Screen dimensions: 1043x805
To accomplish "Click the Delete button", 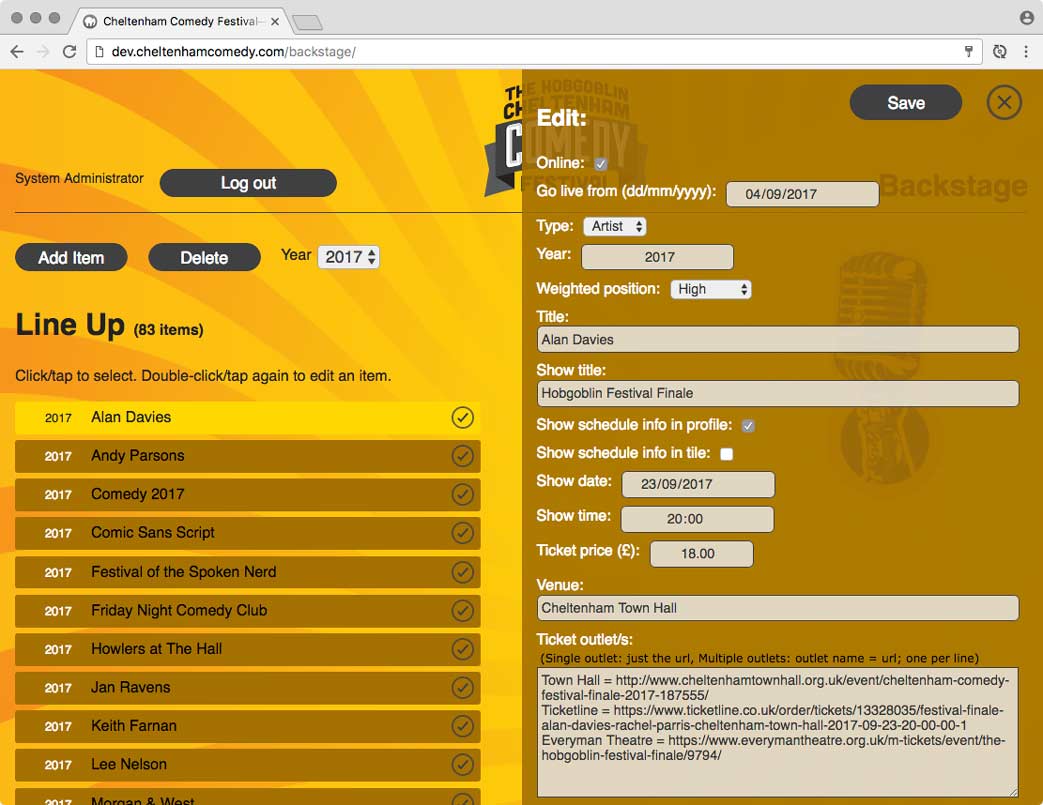I will [x=204, y=257].
